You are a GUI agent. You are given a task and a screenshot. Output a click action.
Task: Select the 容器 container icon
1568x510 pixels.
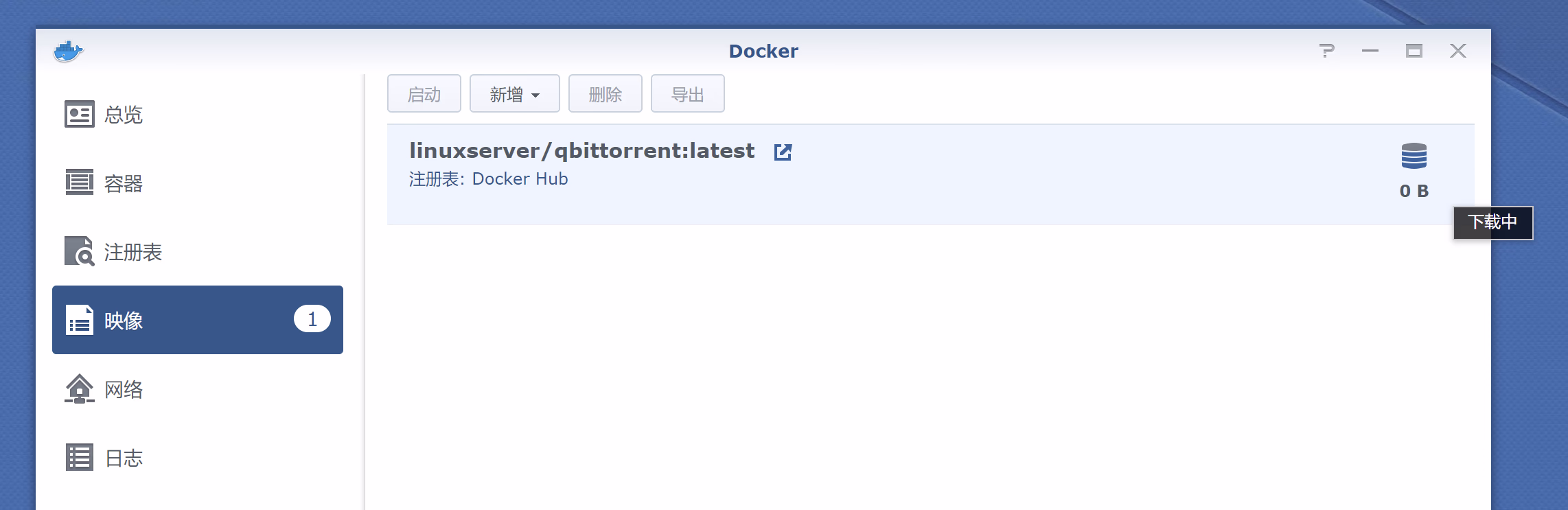pyautogui.click(x=79, y=183)
